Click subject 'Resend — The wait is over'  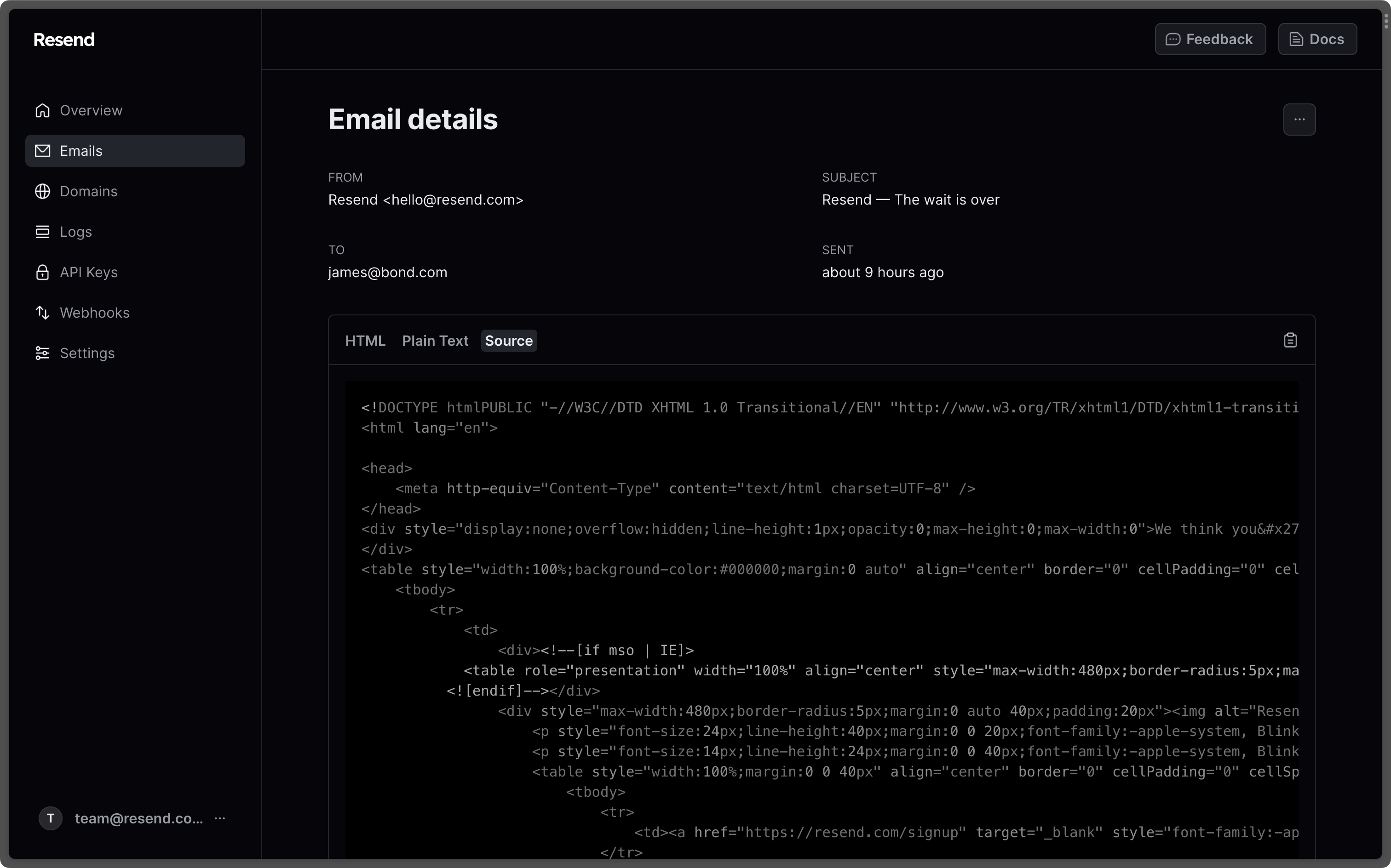click(910, 200)
